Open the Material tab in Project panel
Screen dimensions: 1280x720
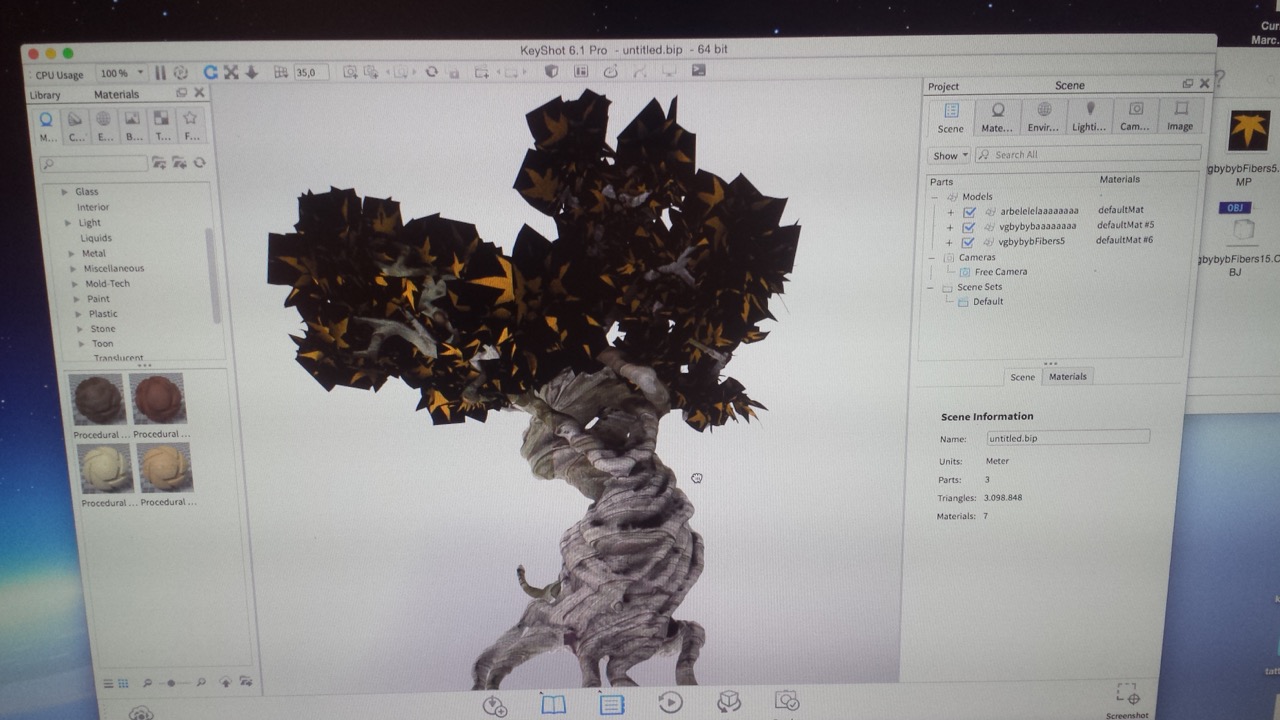tap(997, 116)
